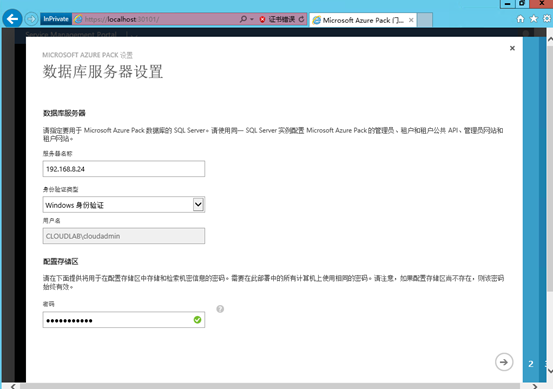Click the password field under 密码
This screenshot has height=389, width=553.
124,320
